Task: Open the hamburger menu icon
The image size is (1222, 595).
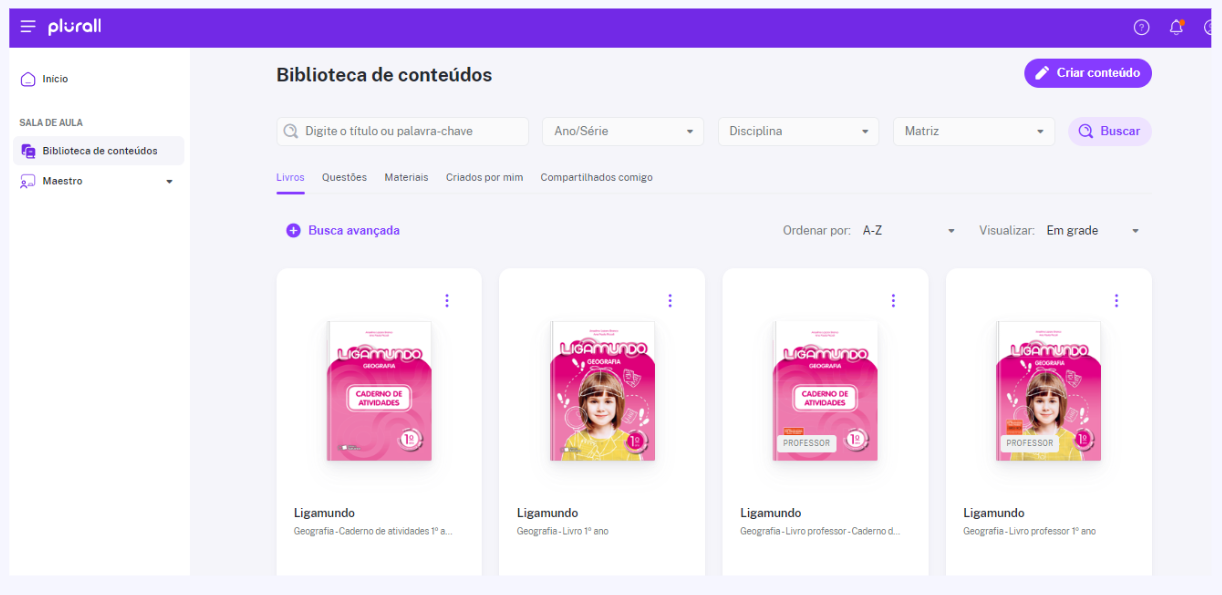Action: point(27,27)
